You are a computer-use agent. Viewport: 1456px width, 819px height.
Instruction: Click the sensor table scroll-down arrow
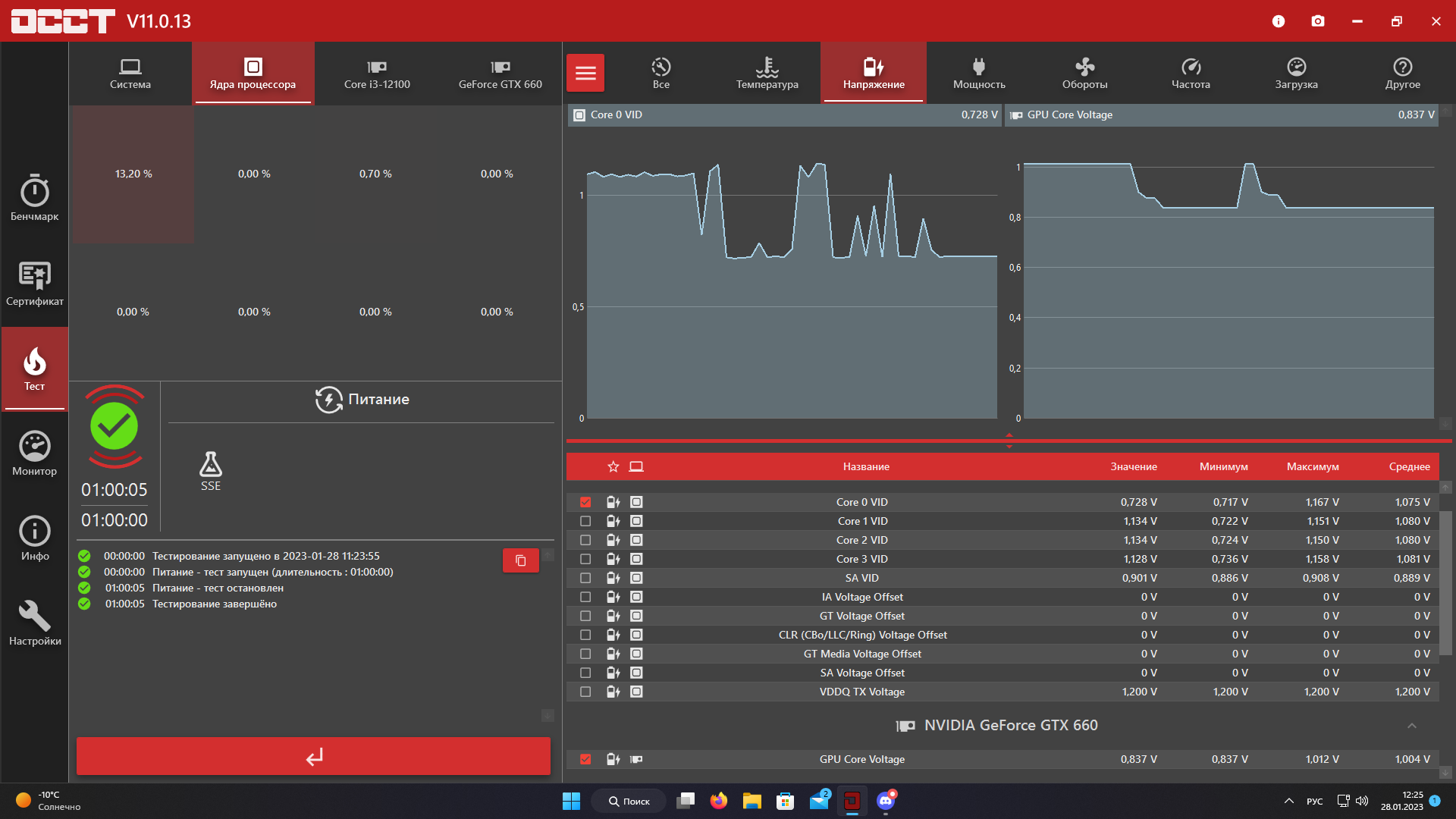[1446, 773]
